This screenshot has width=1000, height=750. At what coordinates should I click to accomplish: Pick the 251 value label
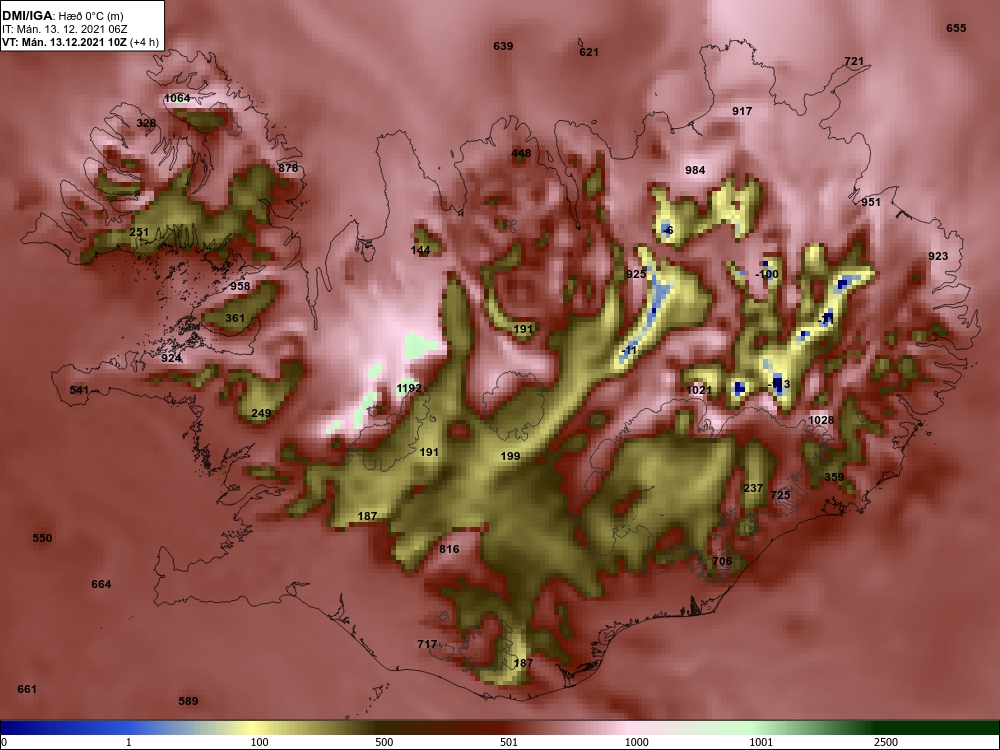139,232
